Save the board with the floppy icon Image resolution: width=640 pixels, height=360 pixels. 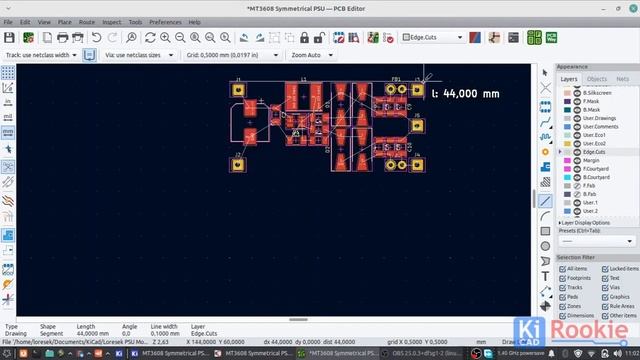pos(9,38)
